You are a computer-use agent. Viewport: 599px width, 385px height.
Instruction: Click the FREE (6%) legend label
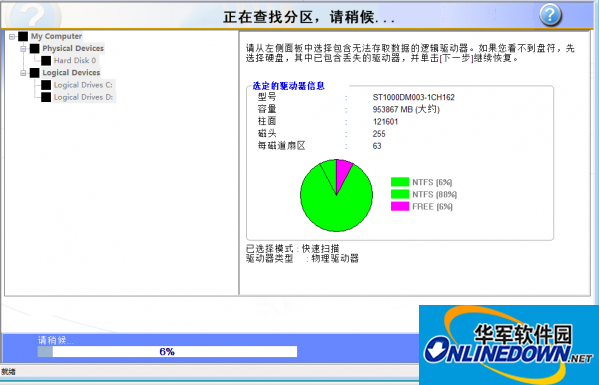tap(432, 207)
